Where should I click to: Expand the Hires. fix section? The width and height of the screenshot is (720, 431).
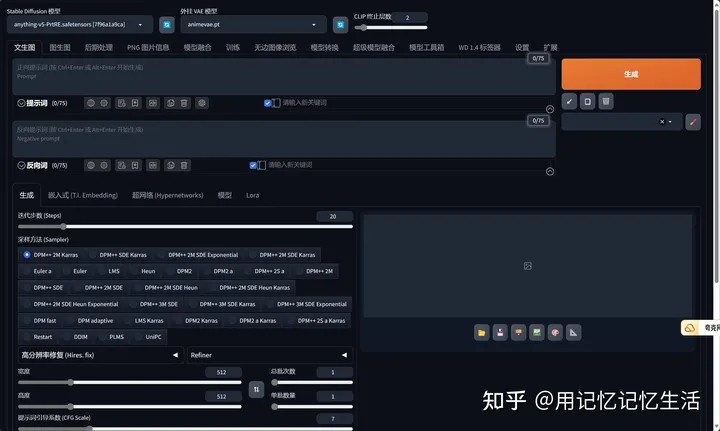98,354
